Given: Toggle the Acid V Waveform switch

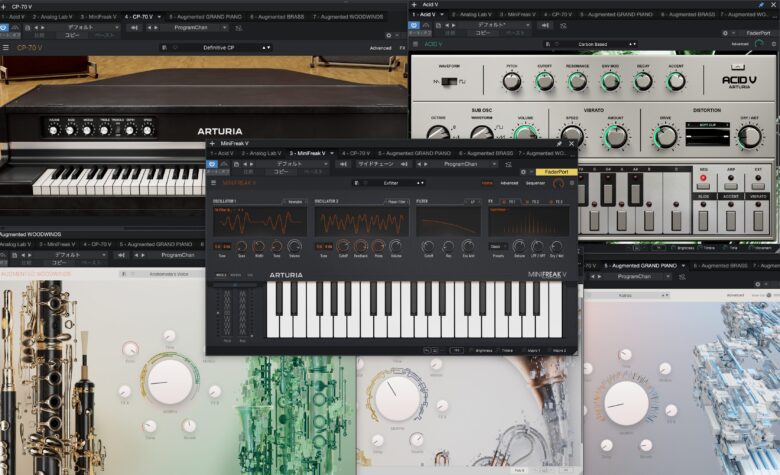Looking at the screenshot, I should pyautogui.click(x=449, y=81).
